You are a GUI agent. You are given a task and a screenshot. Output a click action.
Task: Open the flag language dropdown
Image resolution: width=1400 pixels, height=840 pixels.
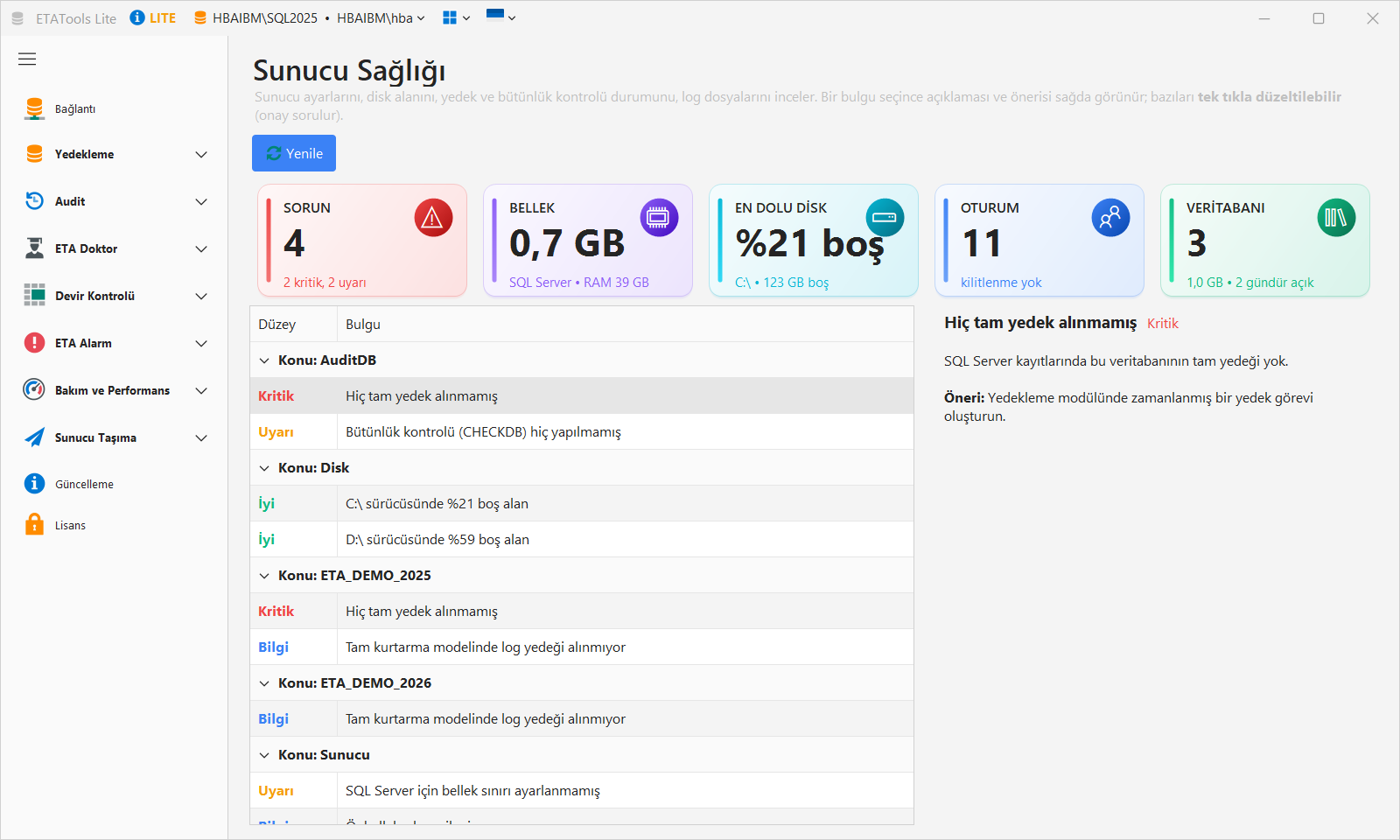click(500, 17)
